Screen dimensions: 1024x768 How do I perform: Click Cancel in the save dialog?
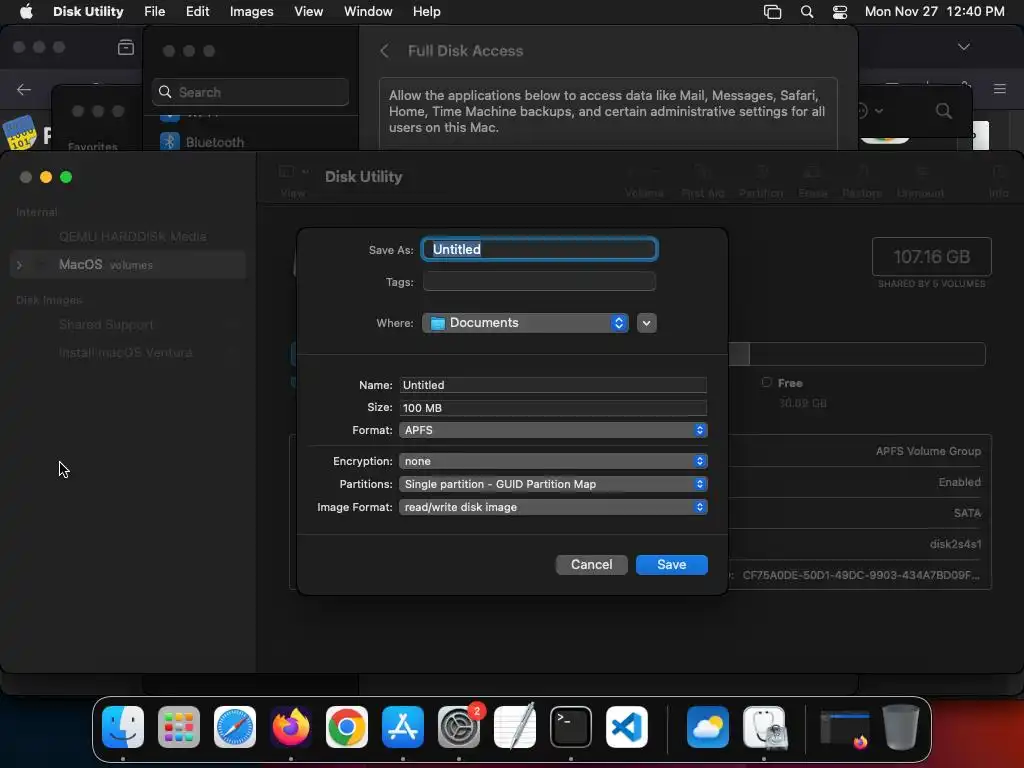tap(591, 564)
